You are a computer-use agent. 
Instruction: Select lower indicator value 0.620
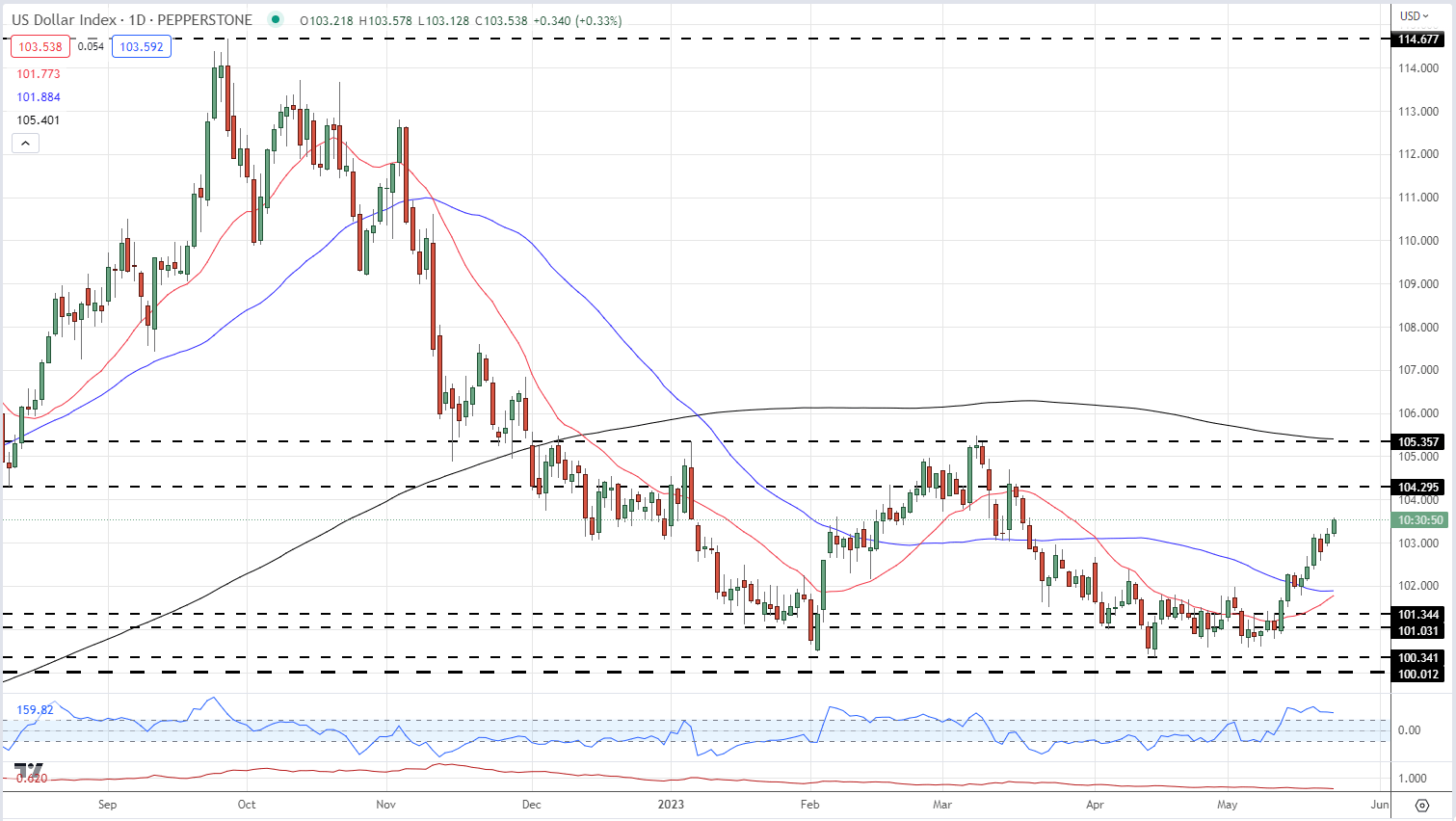32,778
